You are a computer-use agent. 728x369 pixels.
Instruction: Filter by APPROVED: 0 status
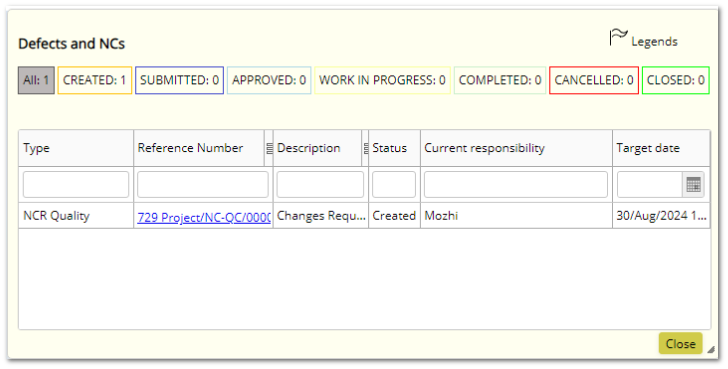269,80
